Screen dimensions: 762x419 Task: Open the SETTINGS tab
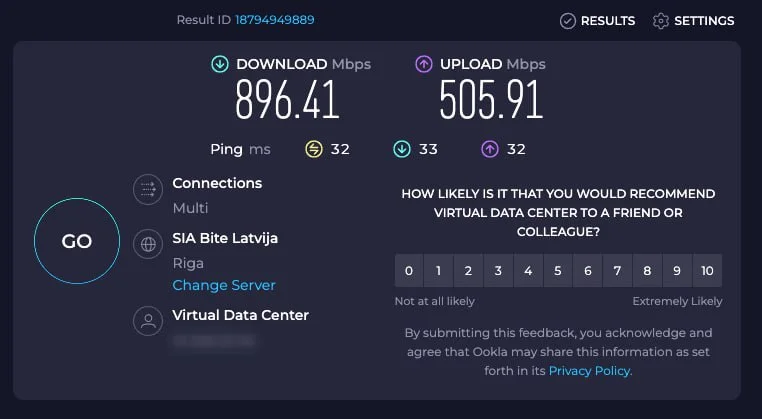click(704, 20)
